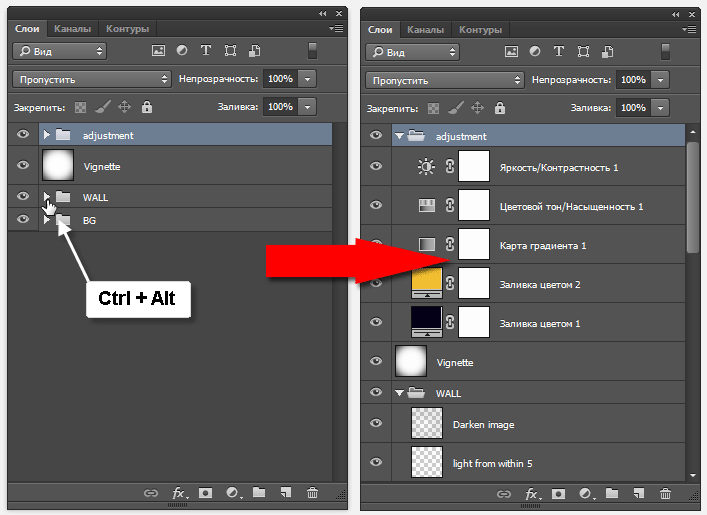Hide Яркость/Контрастность 1 layer
Viewport: 707px width, 515px height.
(x=376, y=166)
